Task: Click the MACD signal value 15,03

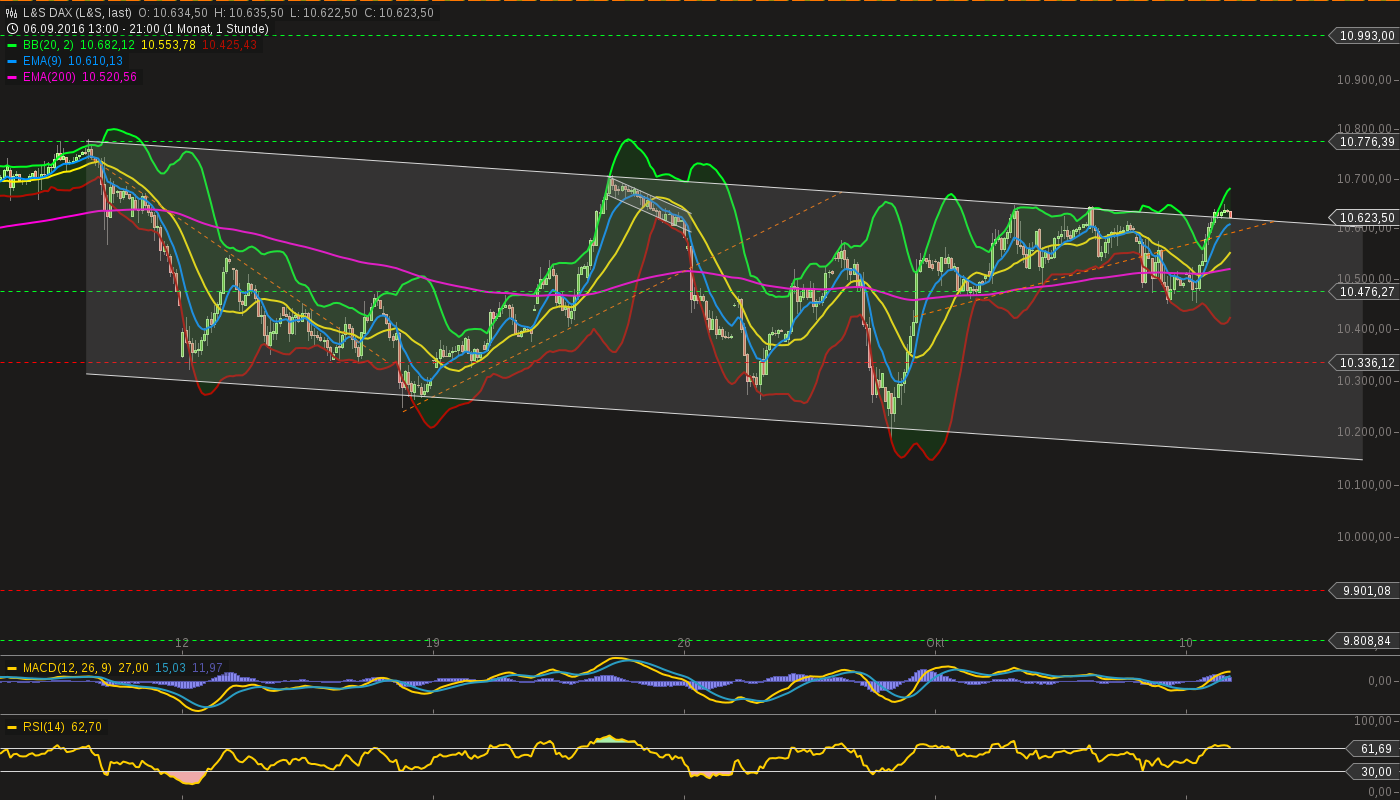Action: coord(170,668)
